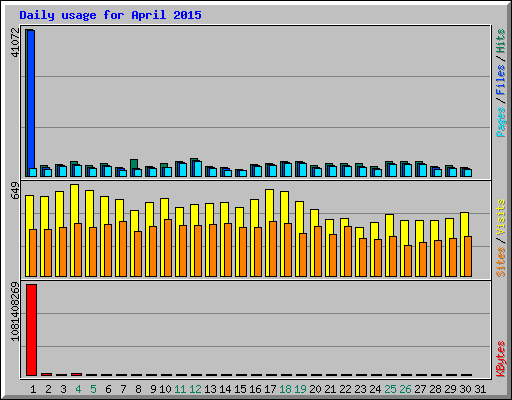Click the green 'Hits' legend label

click(501, 41)
